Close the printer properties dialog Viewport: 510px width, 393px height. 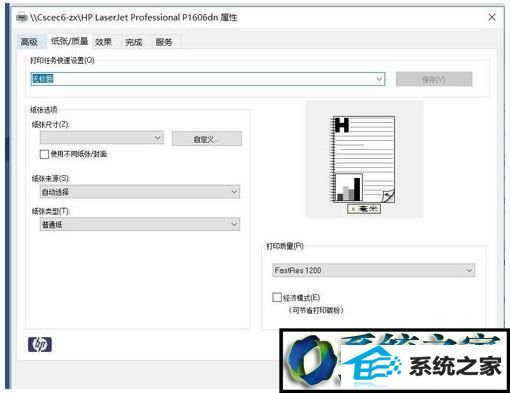click(x=492, y=17)
